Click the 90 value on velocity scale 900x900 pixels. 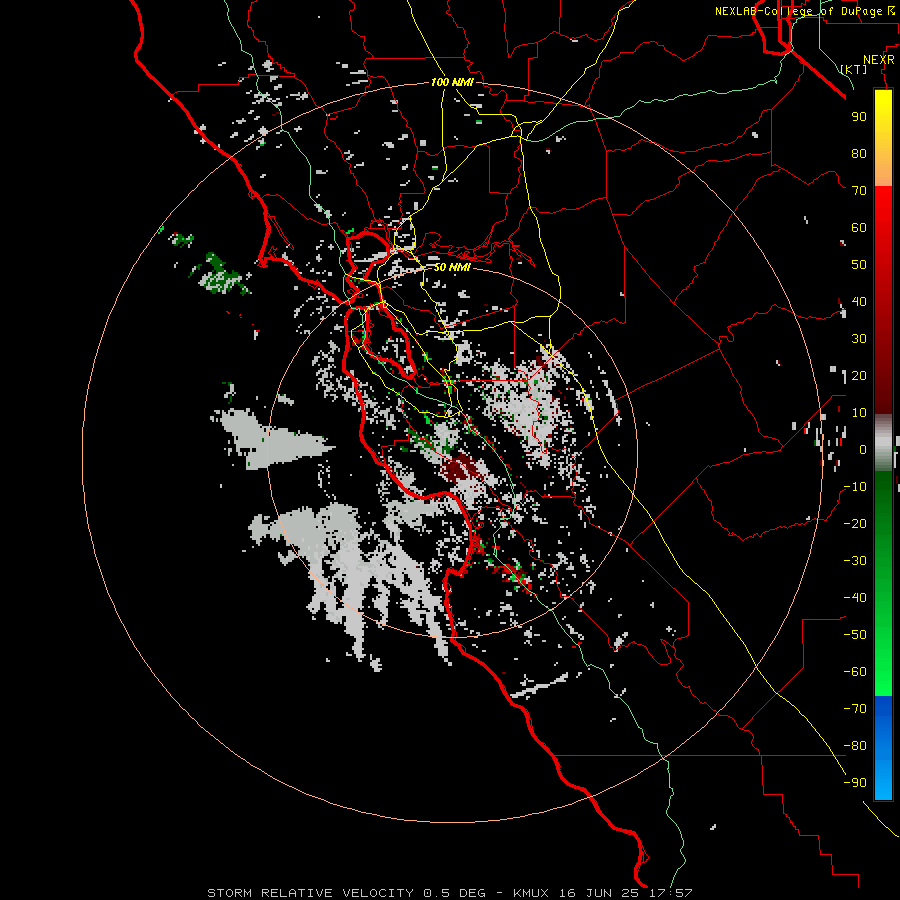(859, 117)
